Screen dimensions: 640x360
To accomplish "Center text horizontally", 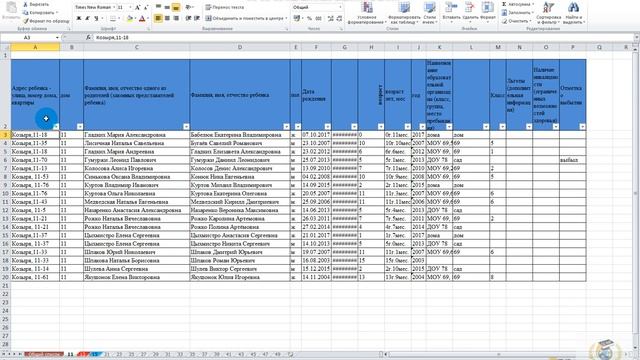I will pos(167,18).
